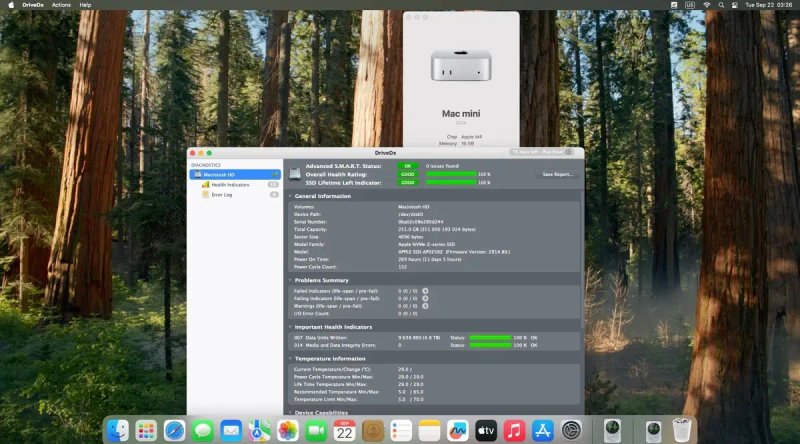Click the green OK badge for S.M.A.R.T. status
800x444 pixels.
click(x=408, y=166)
